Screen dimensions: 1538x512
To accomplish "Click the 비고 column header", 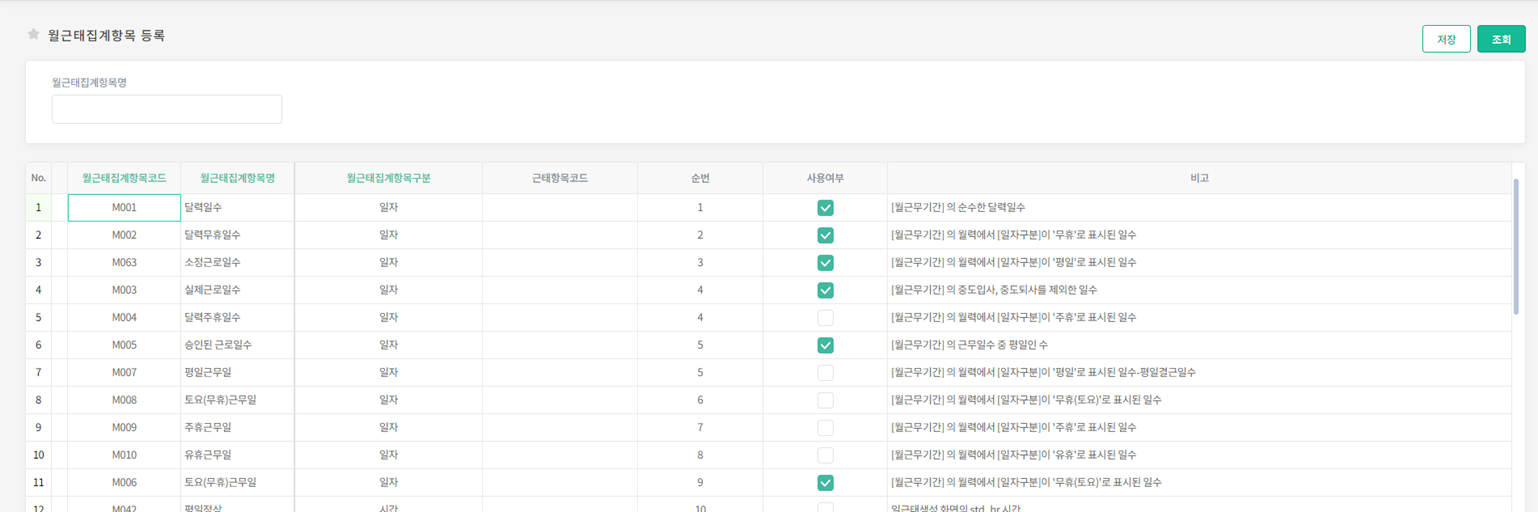I will [1199, 178].
